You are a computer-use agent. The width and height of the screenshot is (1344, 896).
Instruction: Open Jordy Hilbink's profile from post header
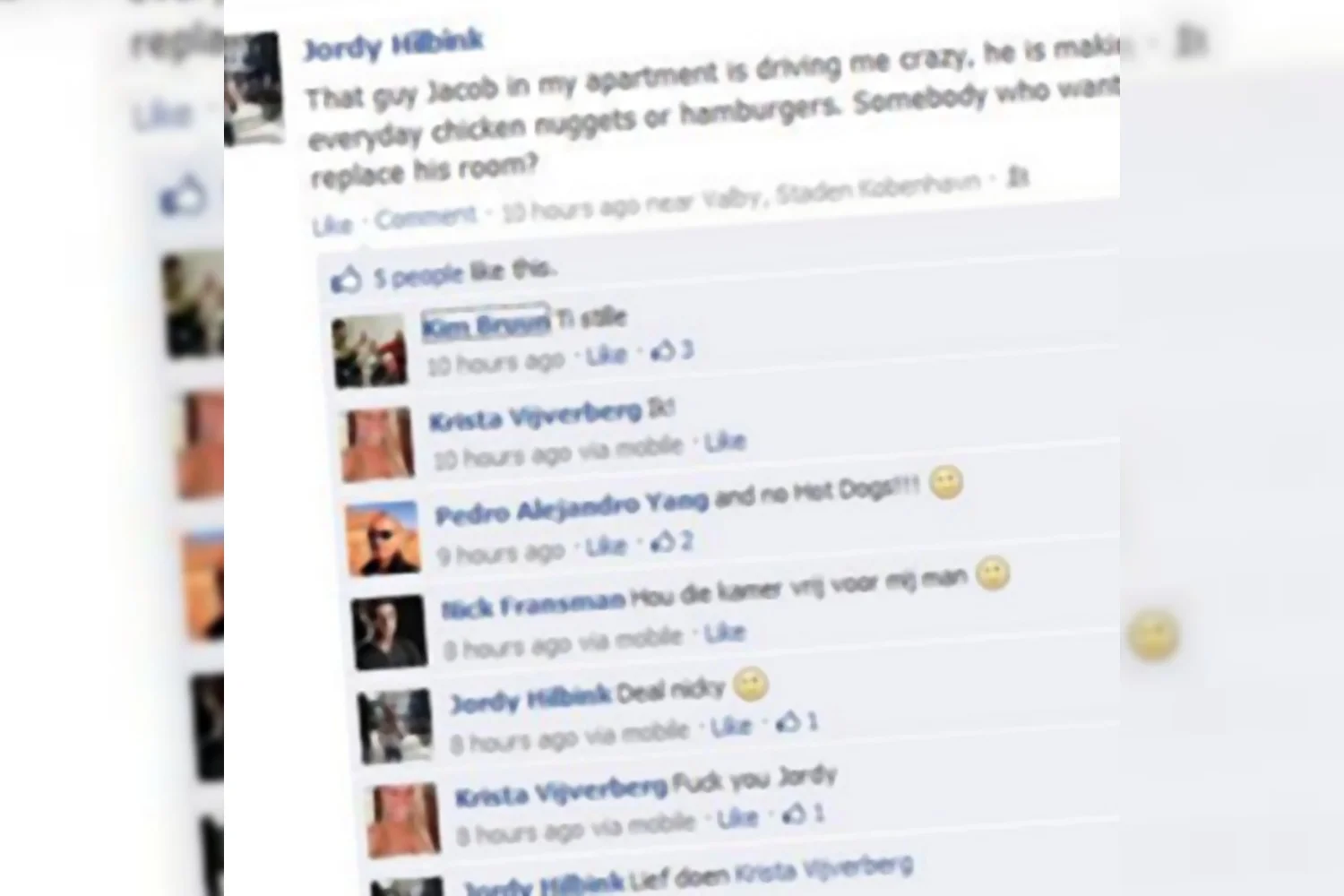pyautogui.click(x=393, y=43)
